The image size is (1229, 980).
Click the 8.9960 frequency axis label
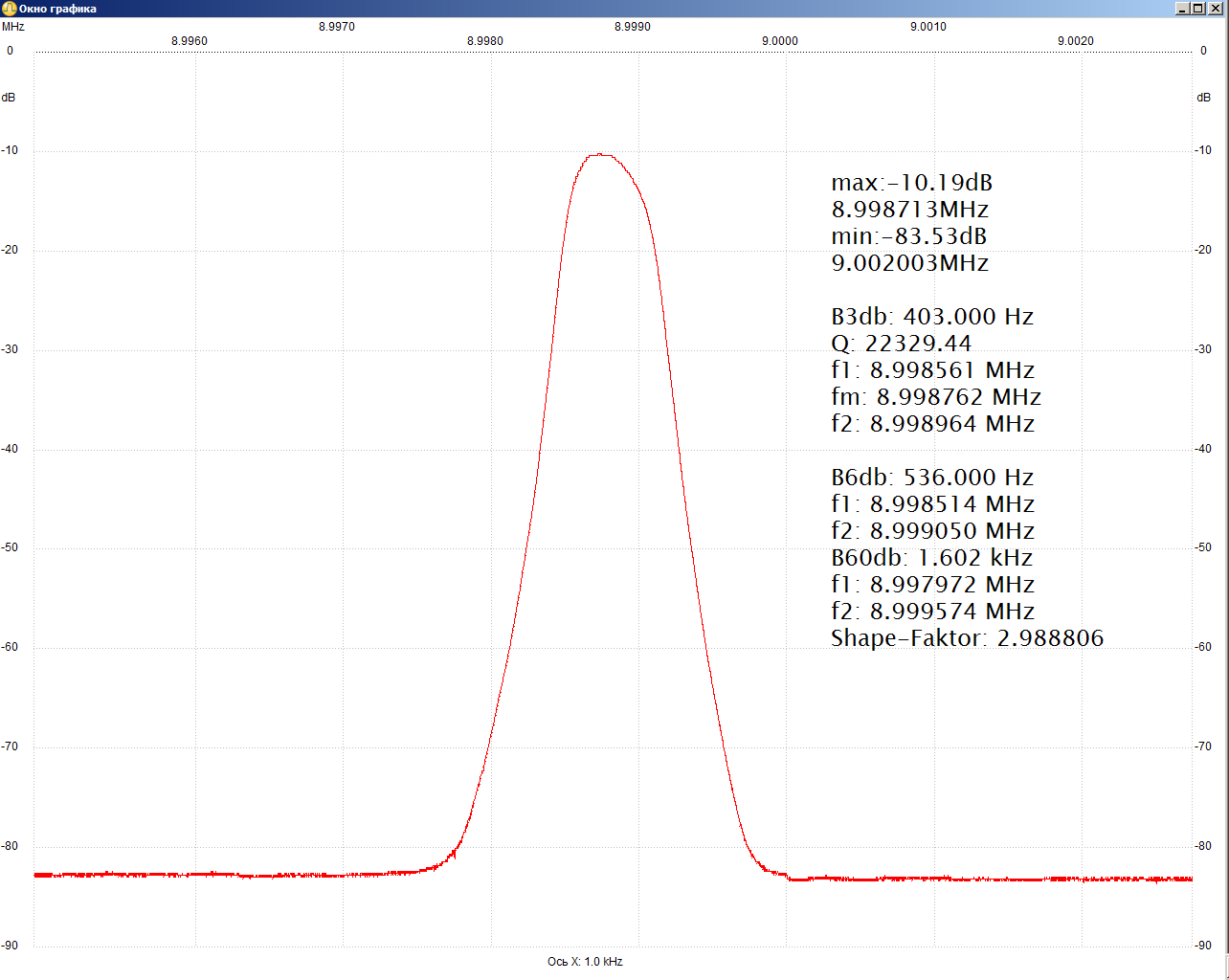pyautogui.click(x=189, y=41)
